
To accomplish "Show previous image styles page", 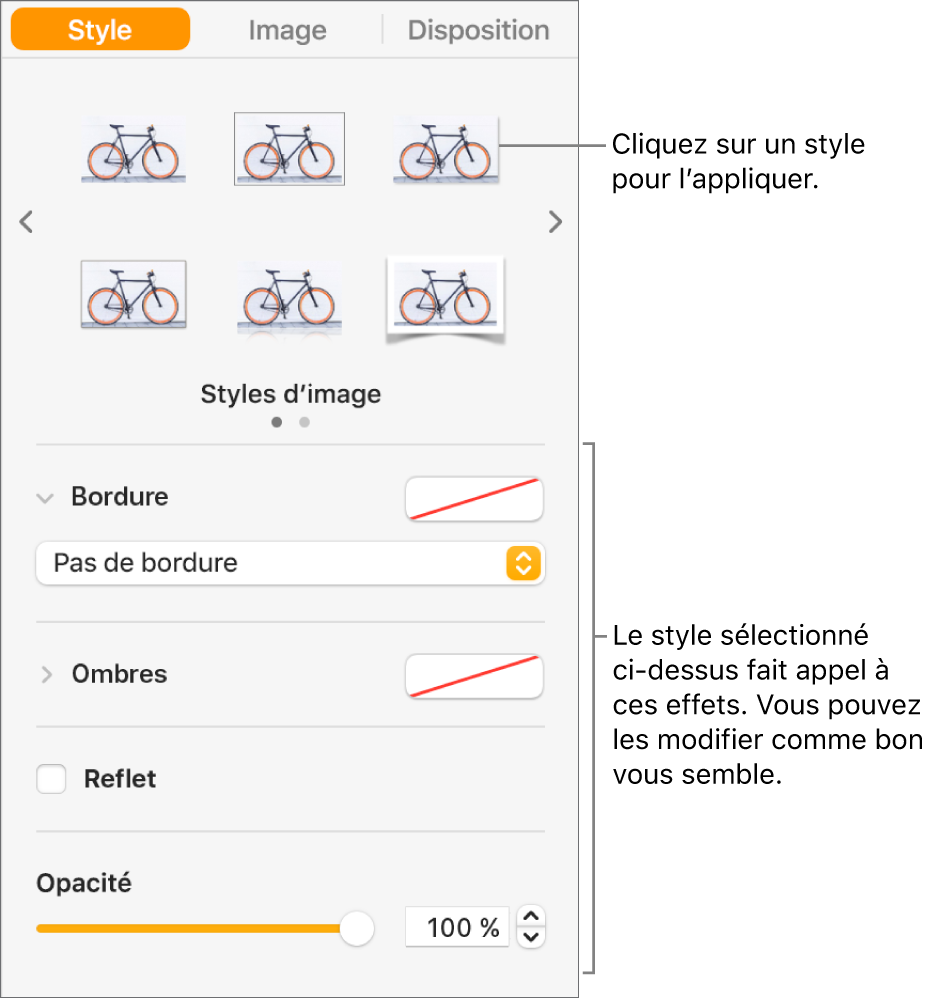I will (x=27, y=222).
